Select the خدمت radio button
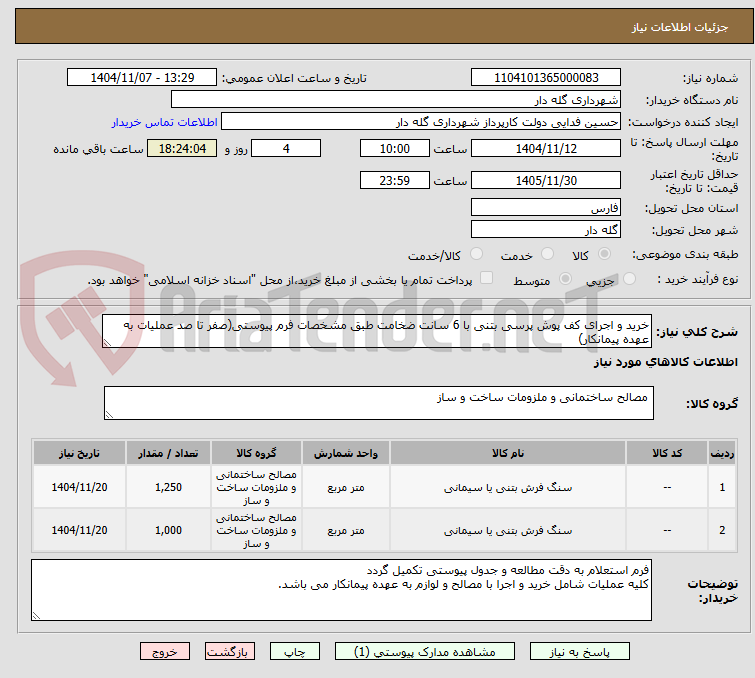 tap(547, 254)
